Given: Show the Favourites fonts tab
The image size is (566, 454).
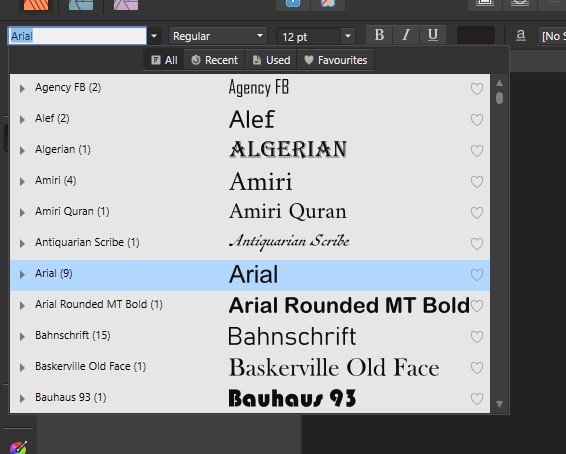Looking at the screenshot, I should tap(336, 60).
